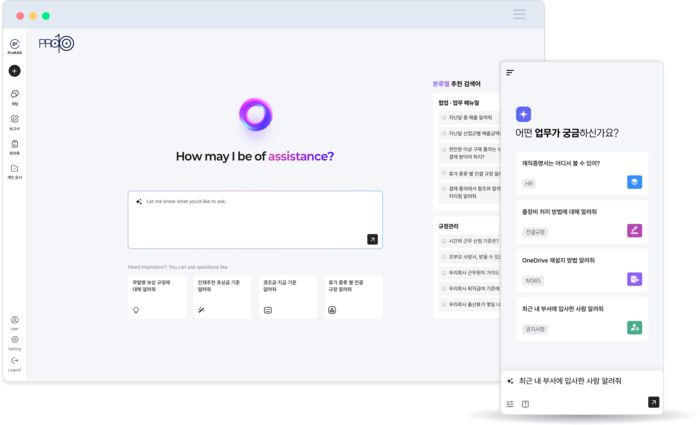Click the Logout icon in sidebar
The image size is (700, 425).
[x=14, y=360]
